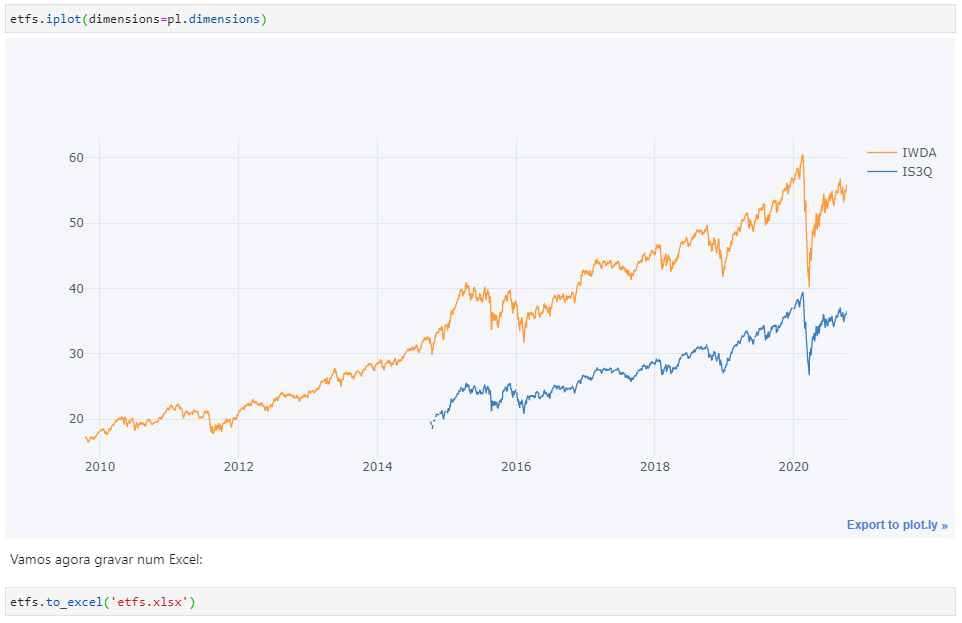Click the 30 y-axis tick label

point(77,354)
